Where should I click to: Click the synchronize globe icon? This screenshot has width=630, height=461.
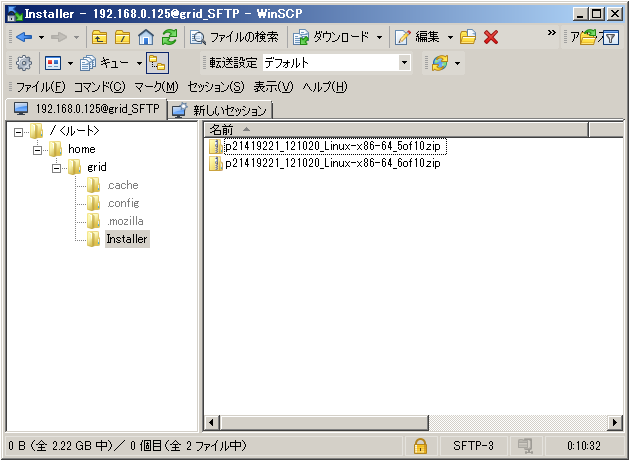pos(440,63)
